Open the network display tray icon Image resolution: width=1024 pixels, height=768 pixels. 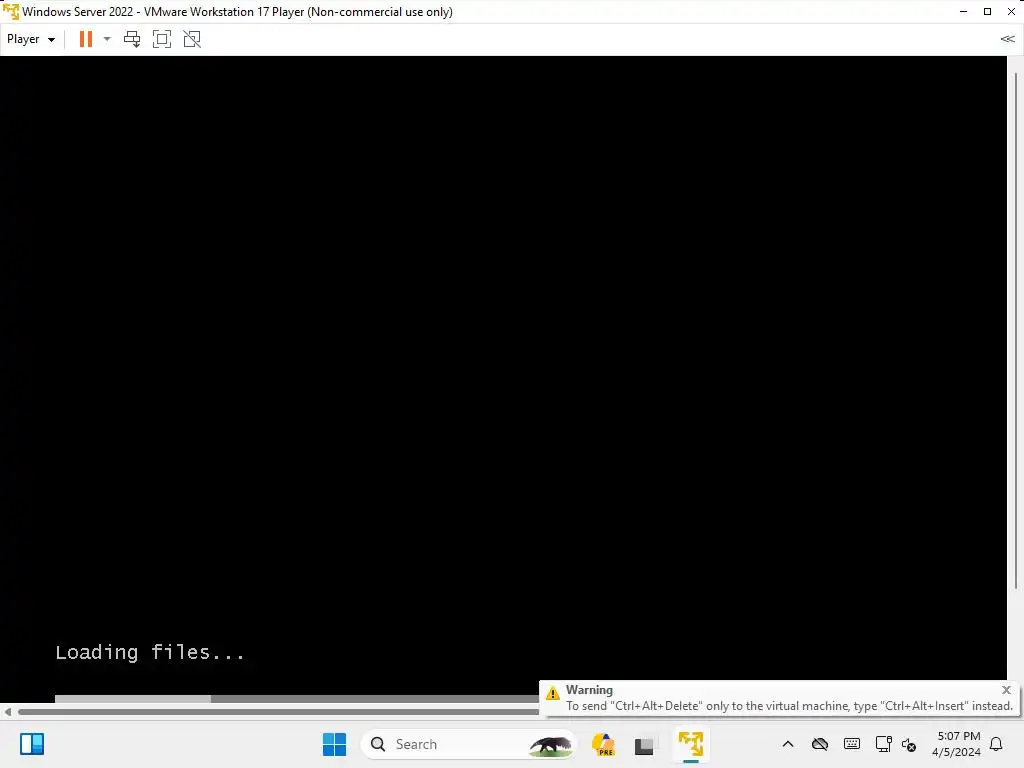point(884,744)
